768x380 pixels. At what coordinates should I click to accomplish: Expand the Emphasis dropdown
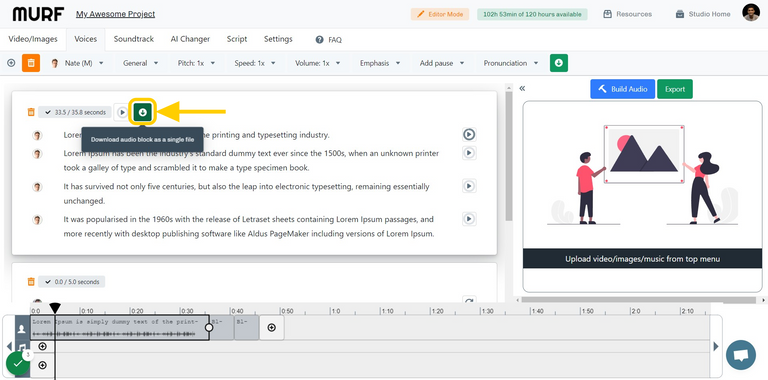[380, 63]
